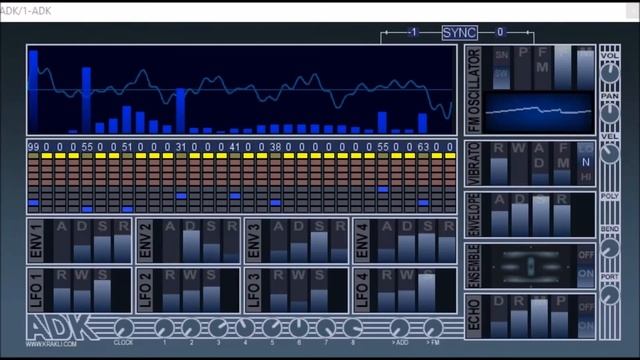The width and height of the screenshot is (640, 360).
Task: Click knob 3 in bottom row
Action: coord(218,328)
